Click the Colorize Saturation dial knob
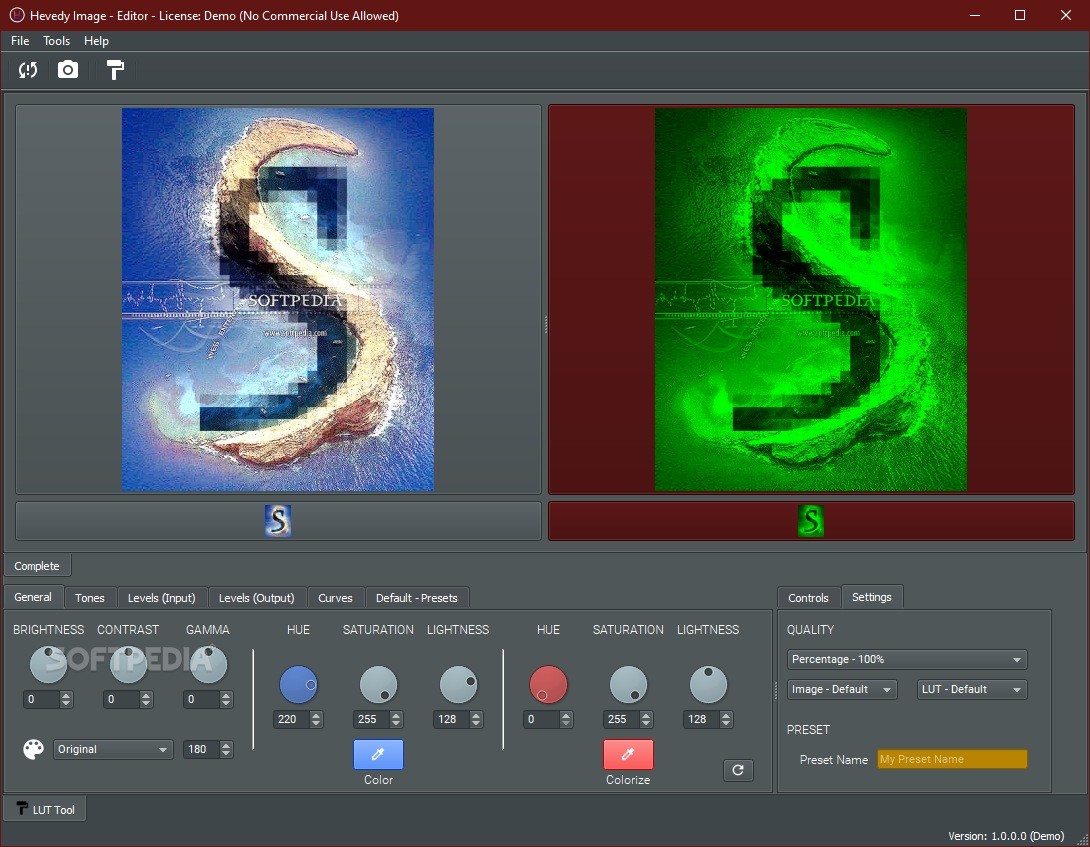Screen dimensions: 1090x847 coord(628,684)
